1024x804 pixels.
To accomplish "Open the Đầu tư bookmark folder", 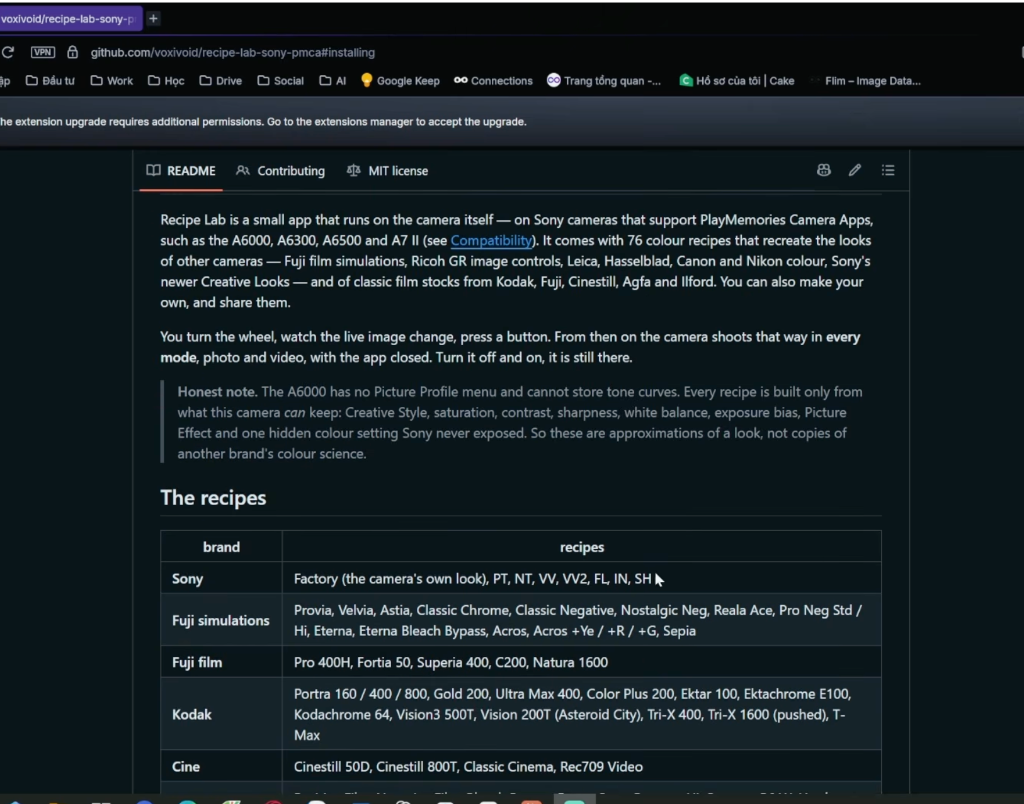I will [x=50, y=81].
